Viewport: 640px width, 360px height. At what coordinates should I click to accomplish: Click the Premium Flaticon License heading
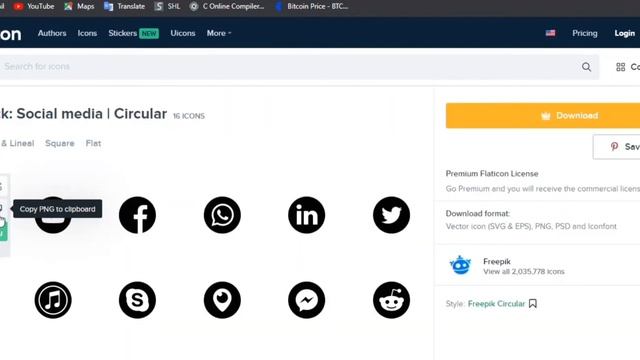(492, 173)
